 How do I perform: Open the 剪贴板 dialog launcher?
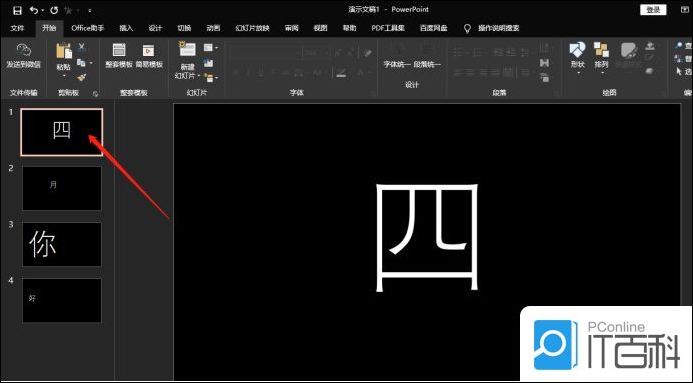[95, 94]
